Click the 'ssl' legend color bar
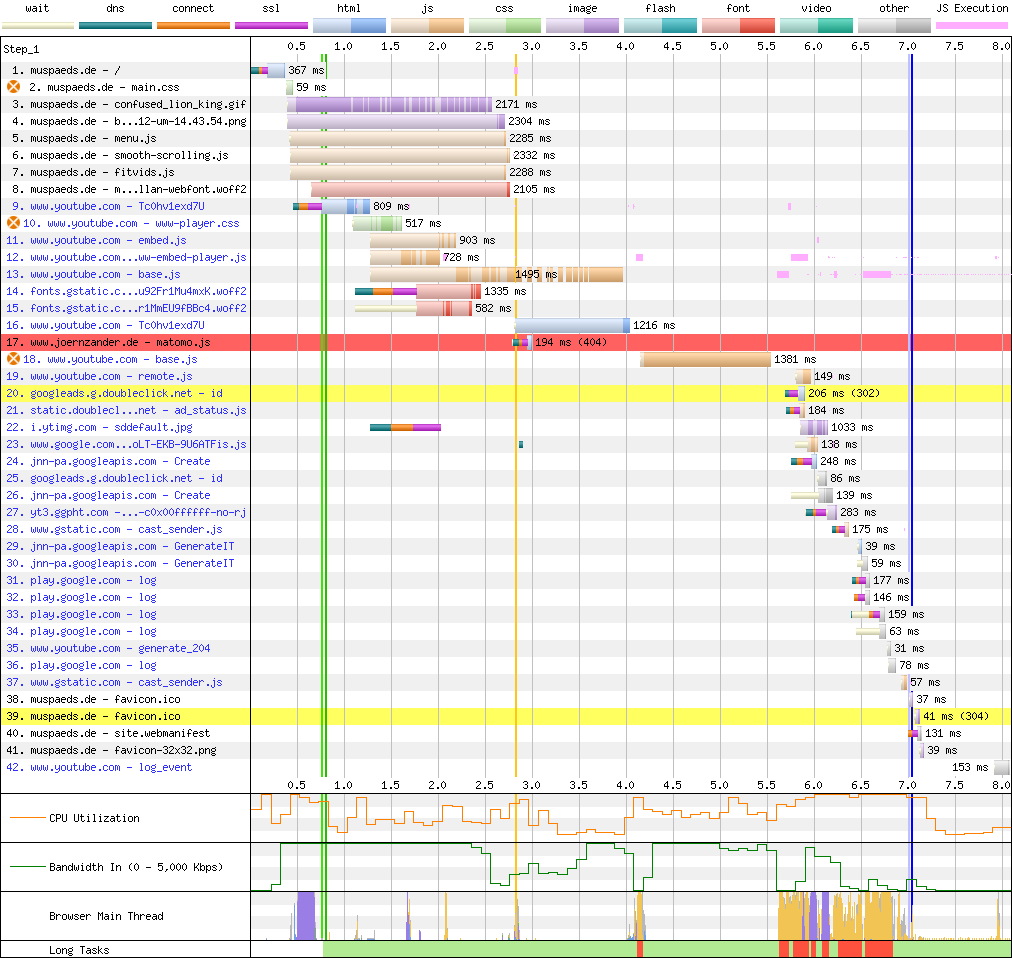Screen dimensions: 1012x958 click(272, 26)
